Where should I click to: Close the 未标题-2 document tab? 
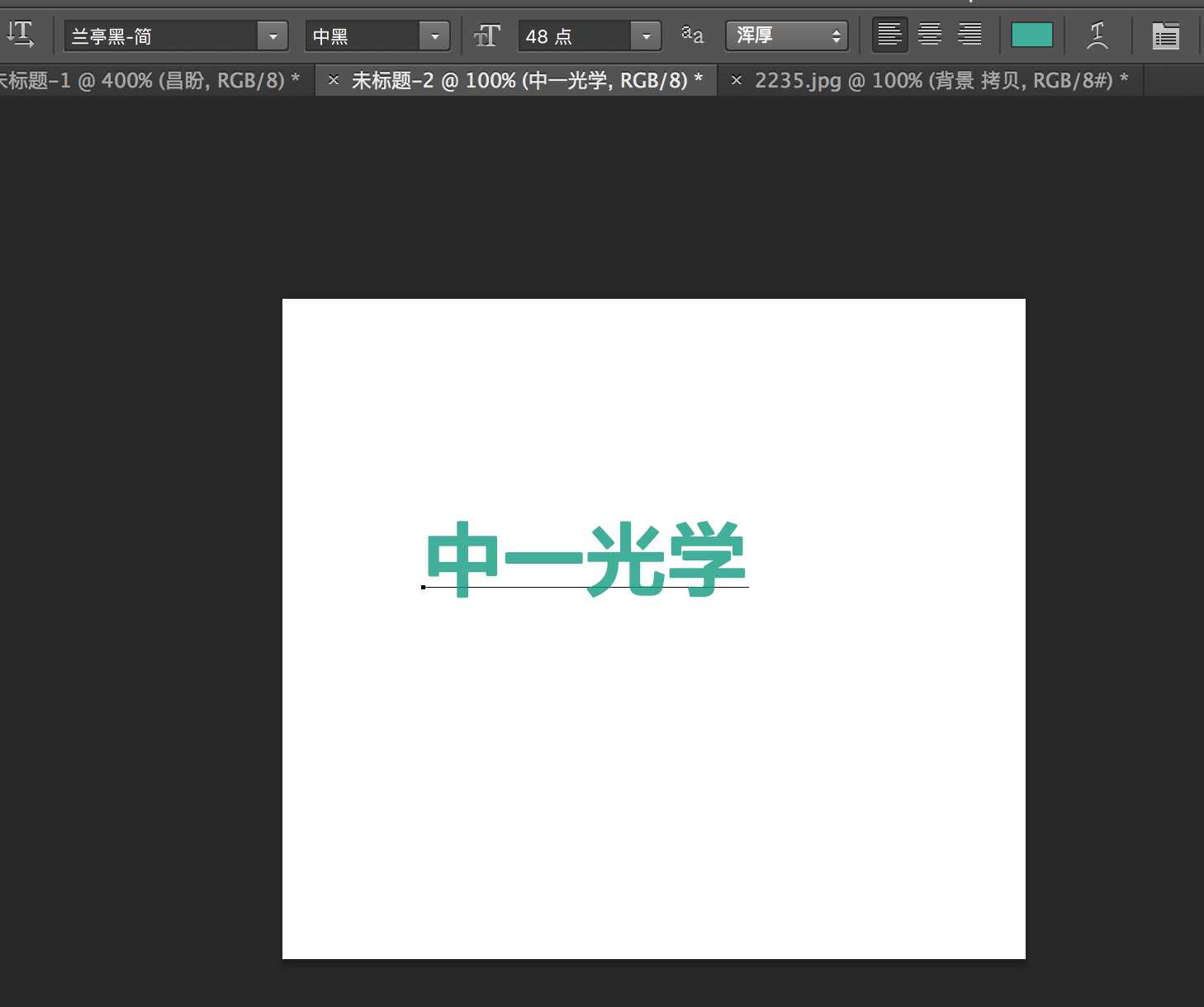coord(334,80)
